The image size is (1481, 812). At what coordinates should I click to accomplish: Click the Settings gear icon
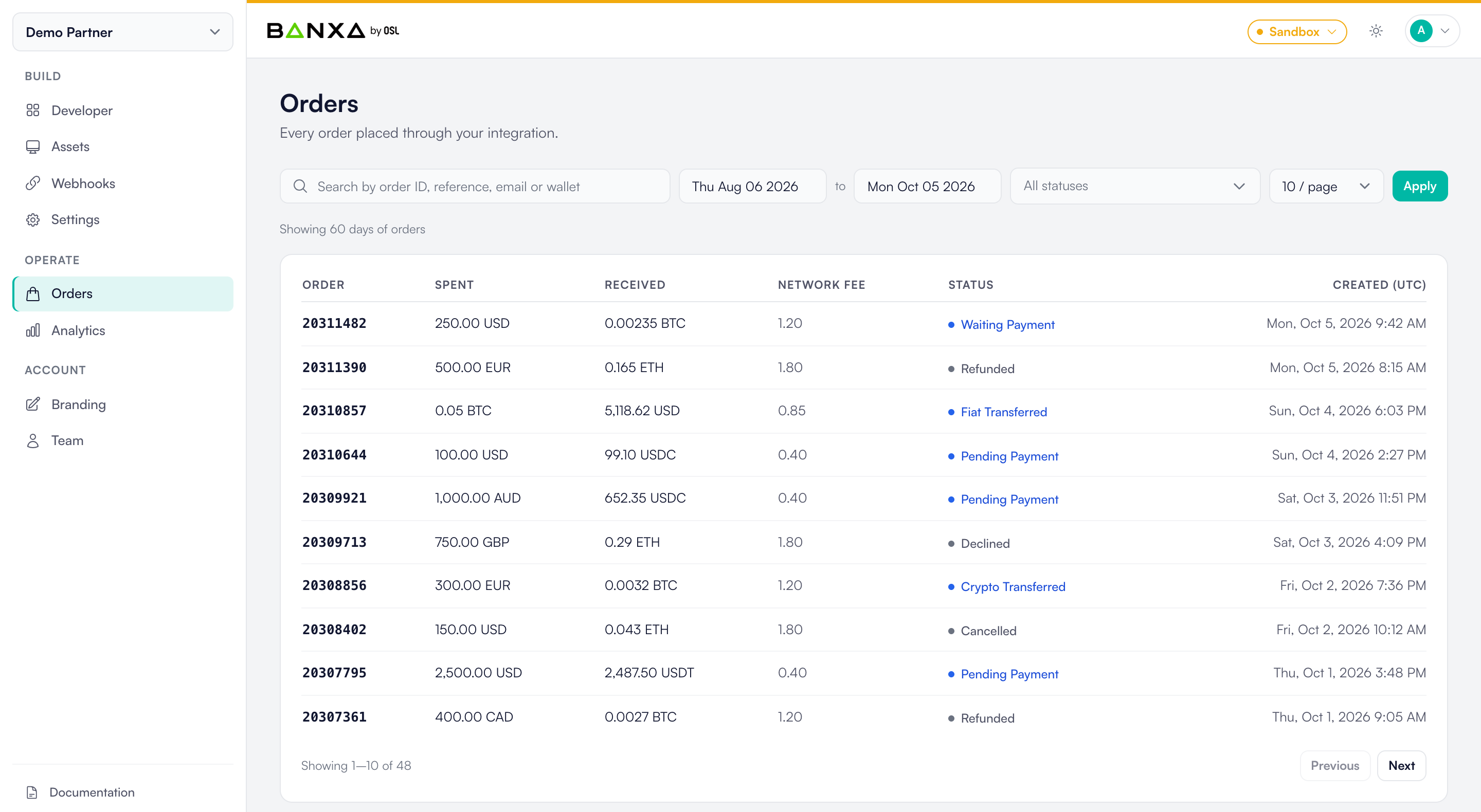pos(33,219)
